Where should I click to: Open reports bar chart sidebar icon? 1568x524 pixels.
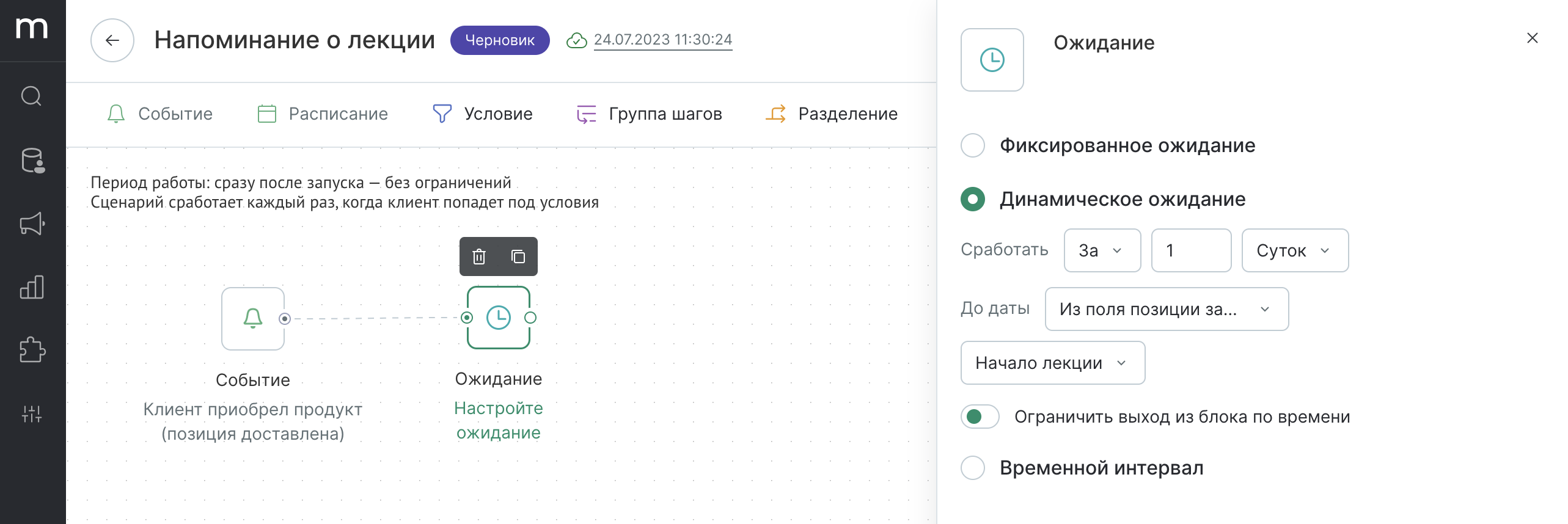click(32, 287)
